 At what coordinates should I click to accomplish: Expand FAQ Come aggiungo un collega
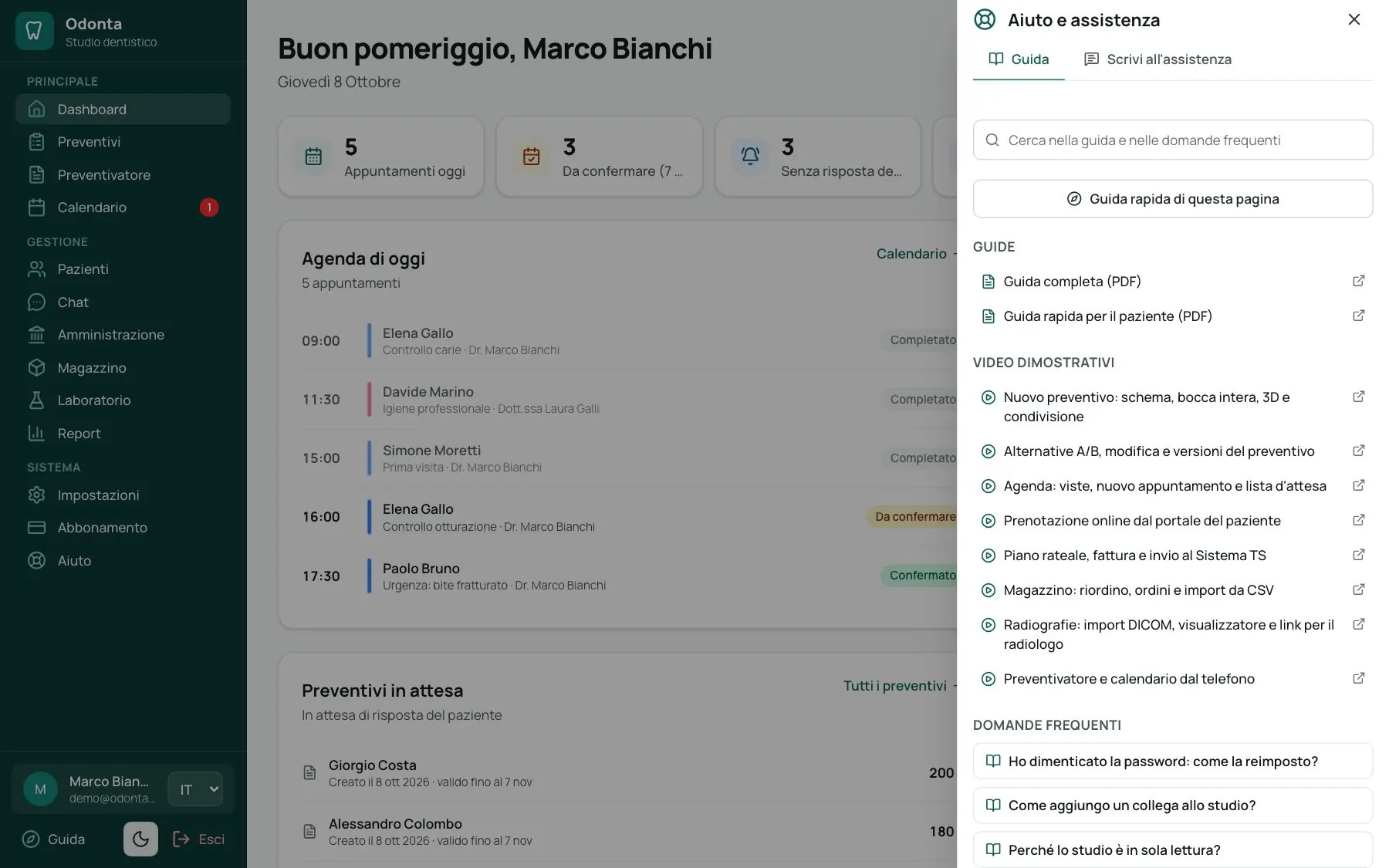tap(1173, 806)
